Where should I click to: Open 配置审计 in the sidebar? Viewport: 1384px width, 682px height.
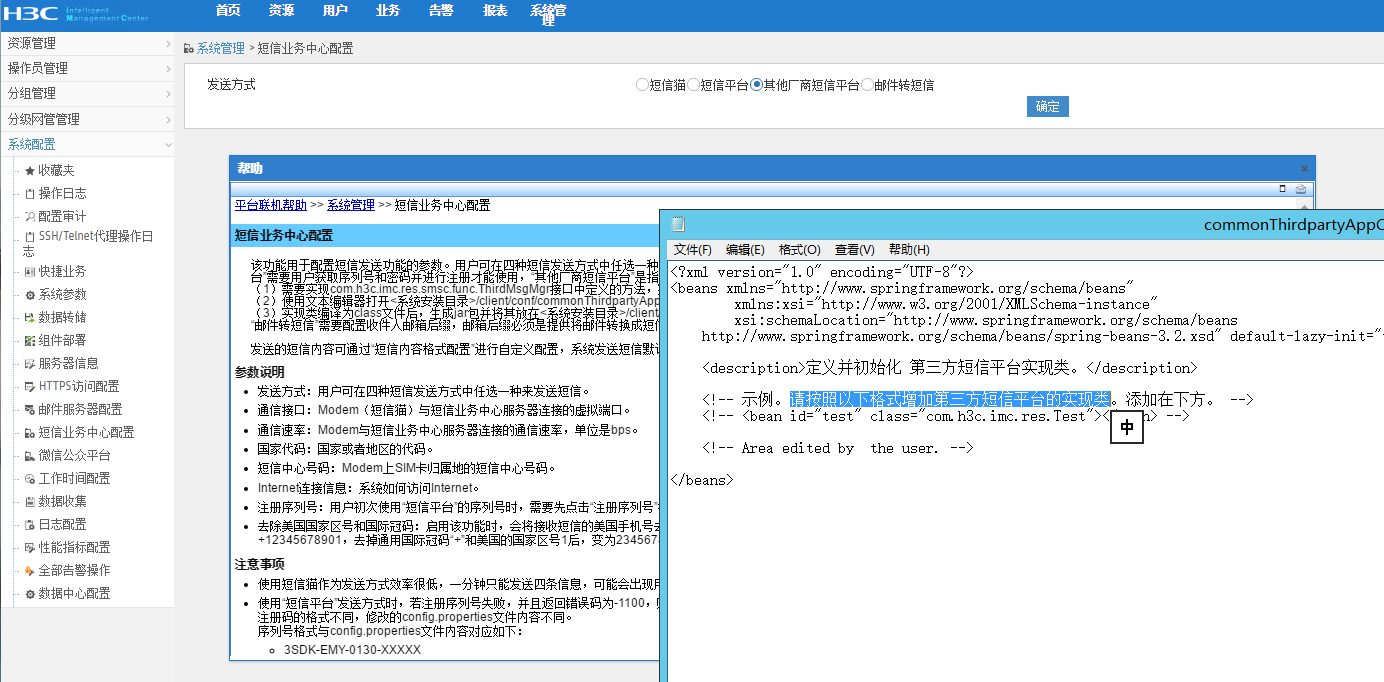pos(63,217)
